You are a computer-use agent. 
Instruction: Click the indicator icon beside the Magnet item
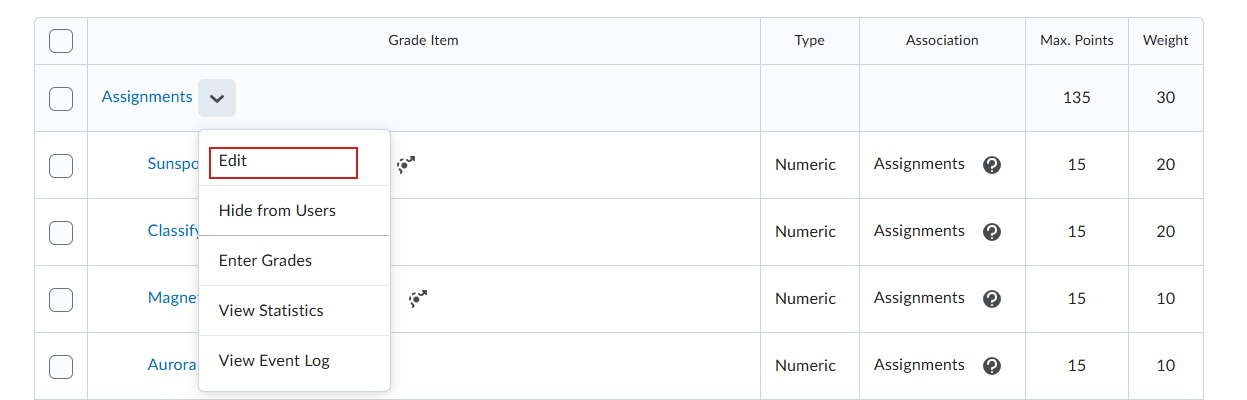click(x=418, y=298)
